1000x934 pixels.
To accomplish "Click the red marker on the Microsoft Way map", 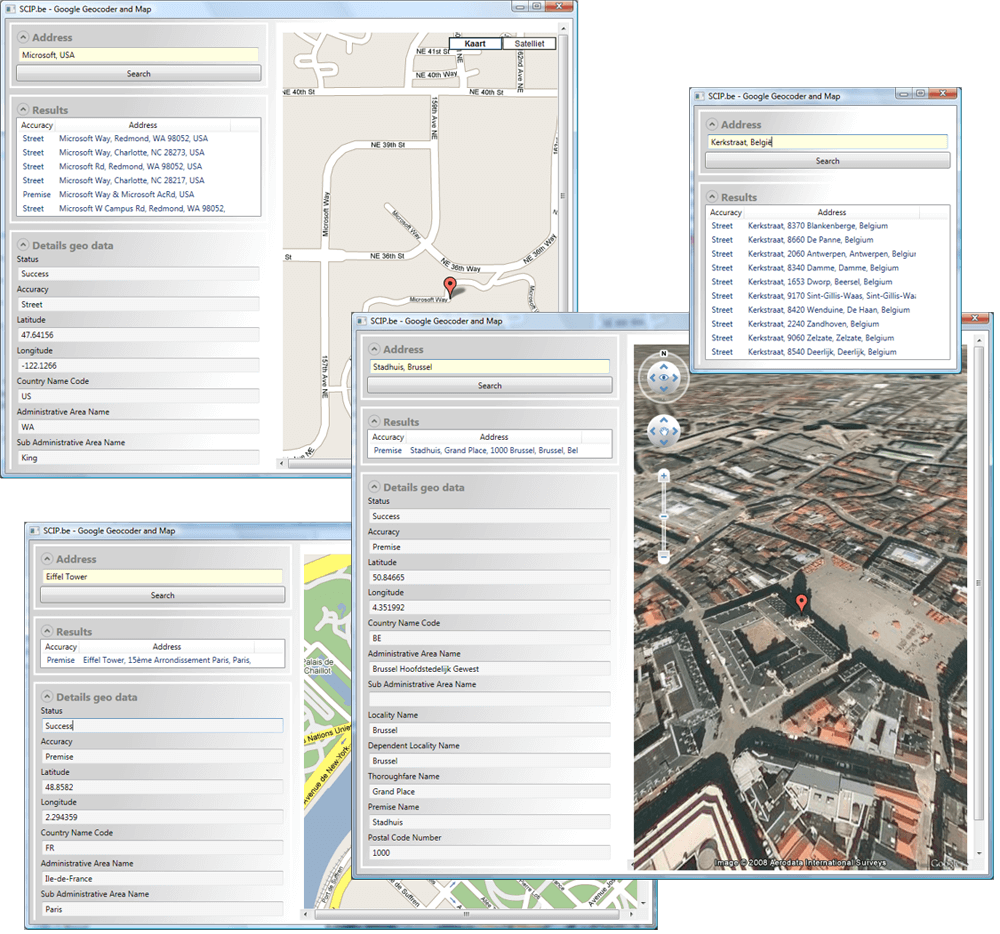I will (x=450, y=286).
